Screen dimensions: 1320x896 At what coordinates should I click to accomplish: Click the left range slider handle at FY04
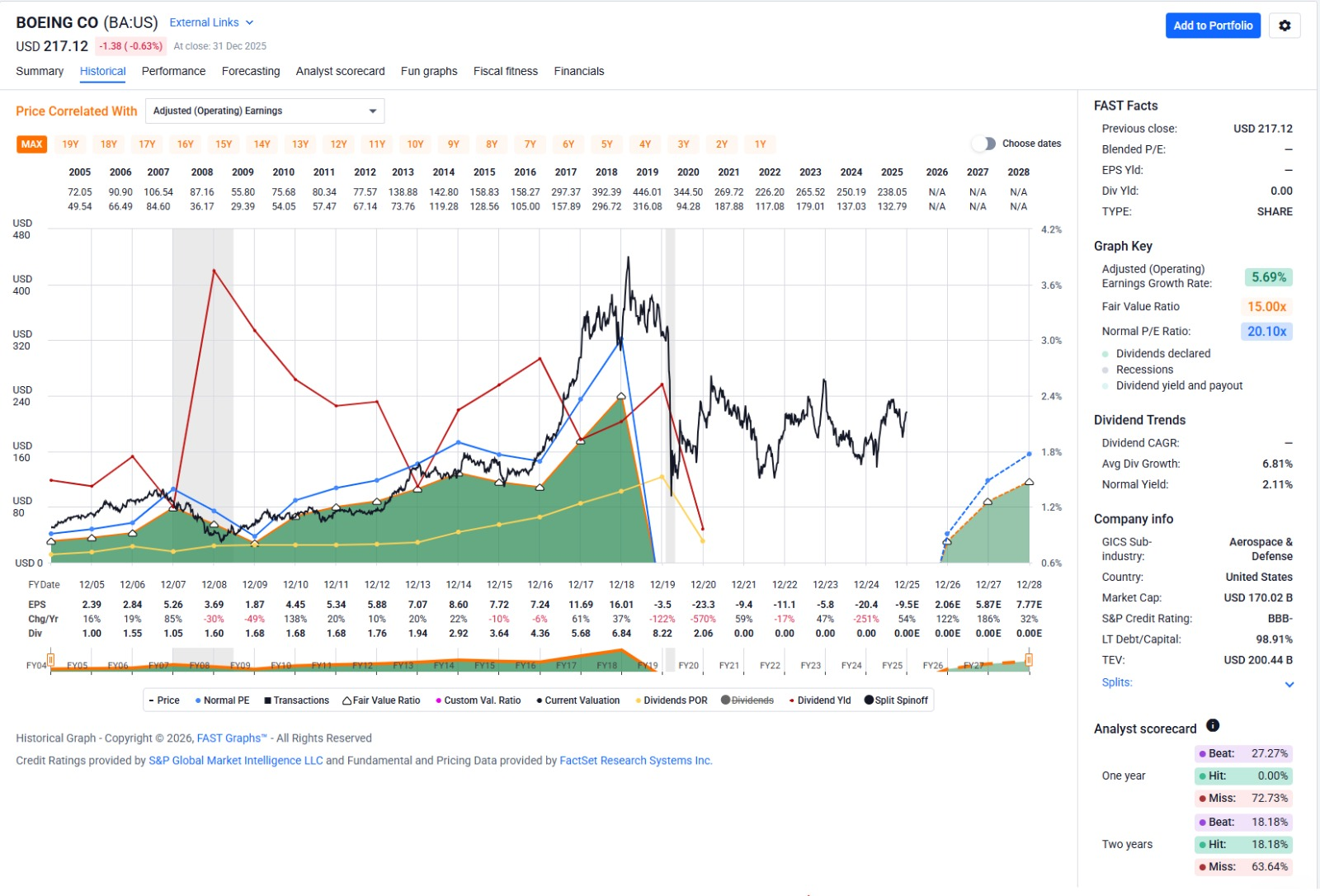pos(51,659)
